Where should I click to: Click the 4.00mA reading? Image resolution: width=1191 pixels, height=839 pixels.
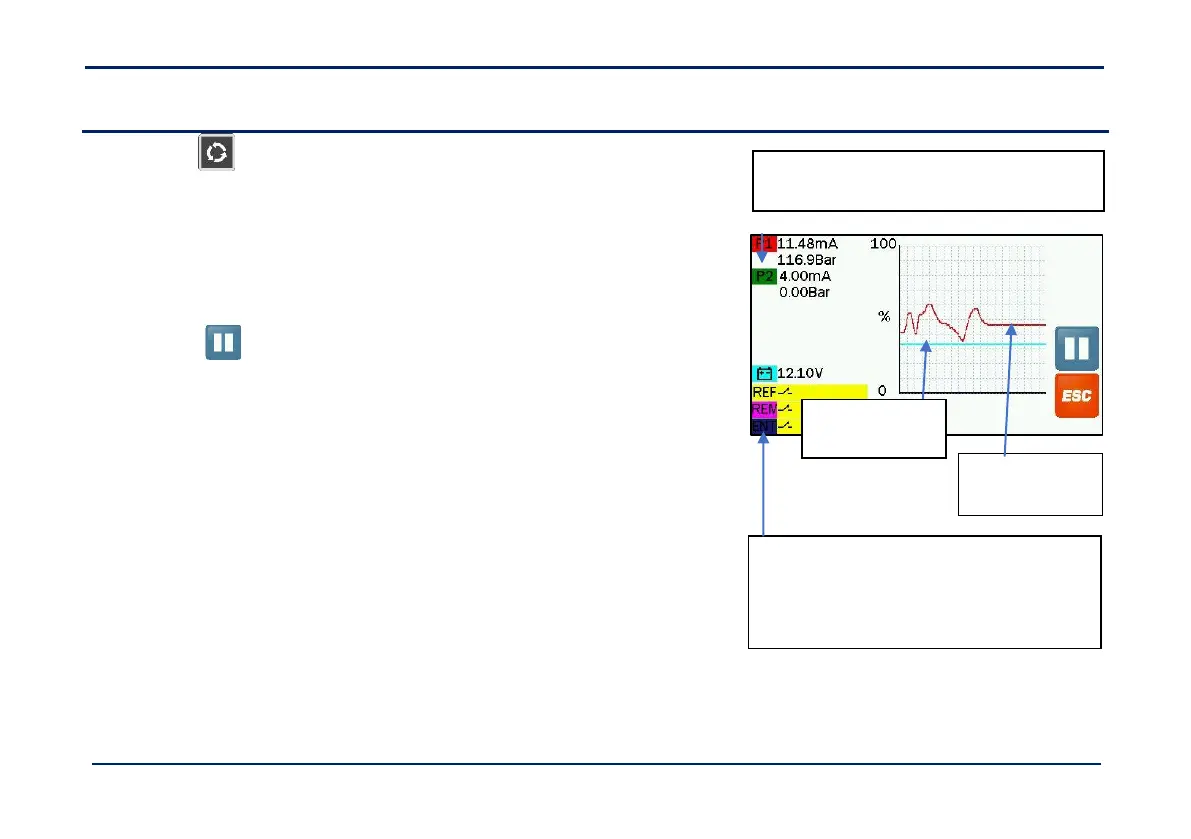[x=805, y=276]
